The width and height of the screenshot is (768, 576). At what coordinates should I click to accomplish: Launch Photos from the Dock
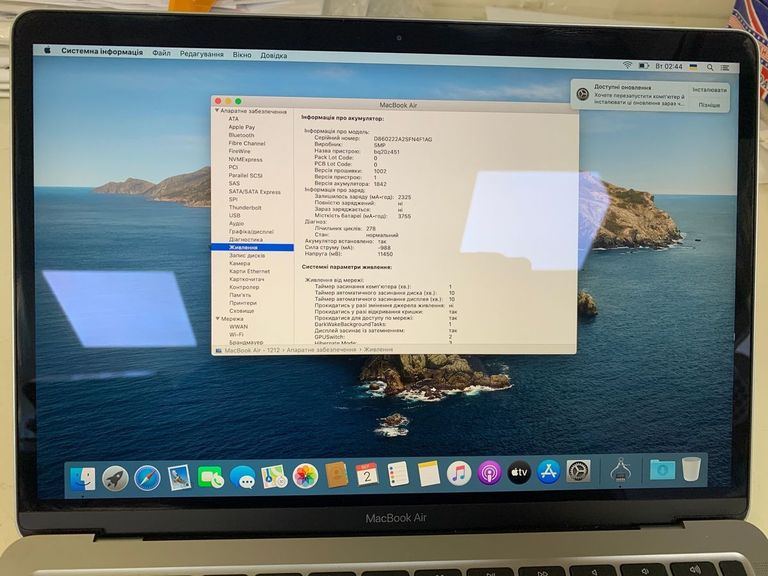(305, 476)
